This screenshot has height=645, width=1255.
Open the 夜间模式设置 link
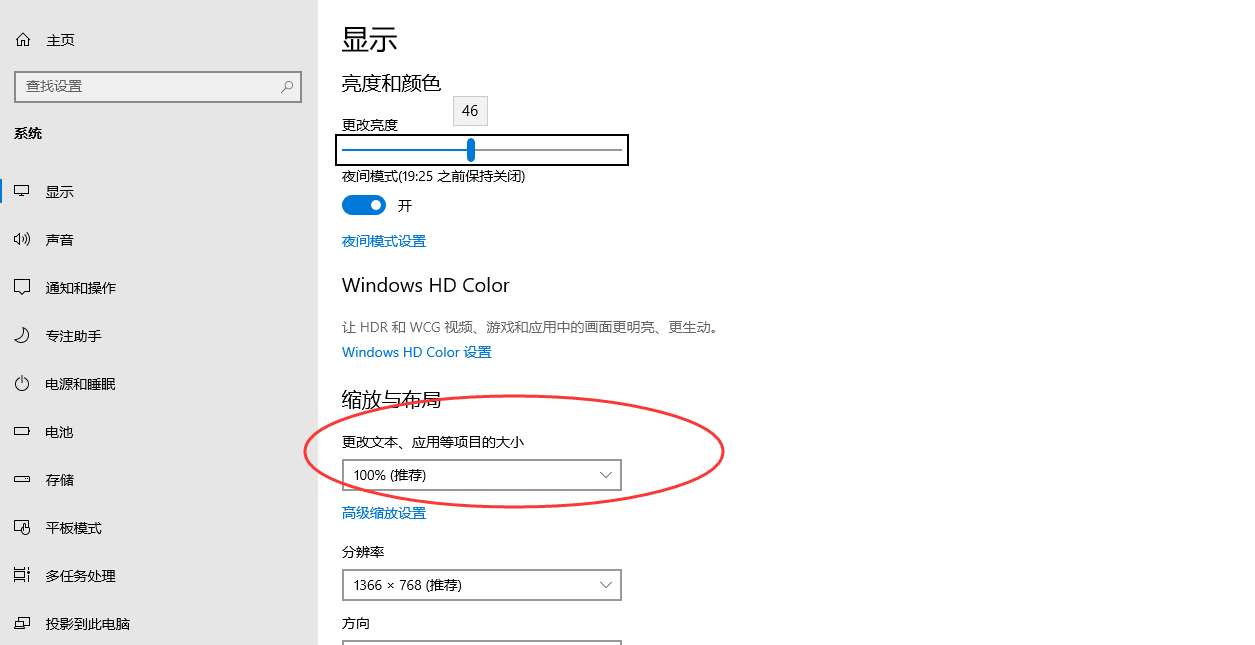pos(384,241)
